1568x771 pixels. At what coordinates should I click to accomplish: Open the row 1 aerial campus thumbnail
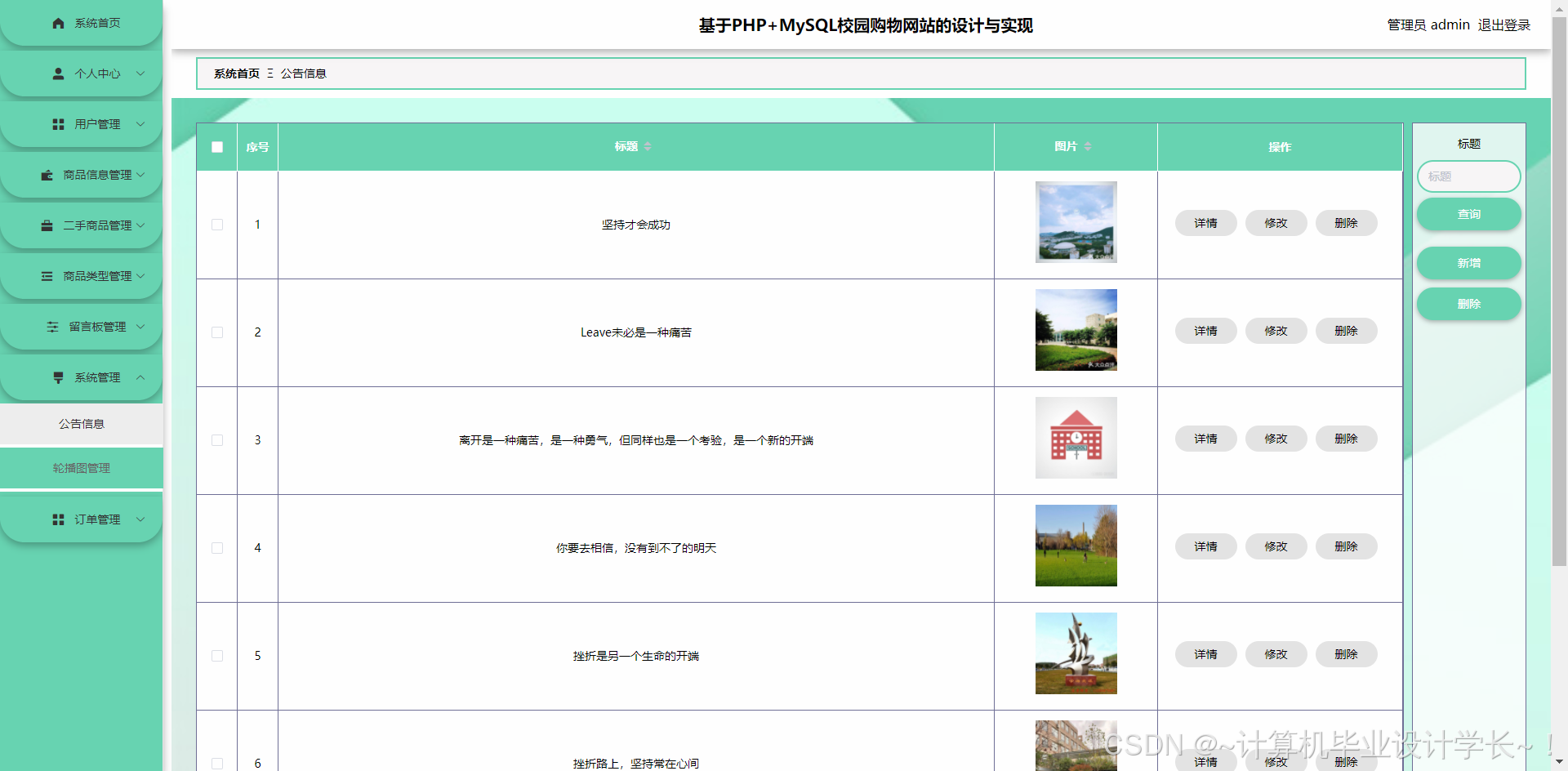pyautogui.click(x=1076, y=222)
